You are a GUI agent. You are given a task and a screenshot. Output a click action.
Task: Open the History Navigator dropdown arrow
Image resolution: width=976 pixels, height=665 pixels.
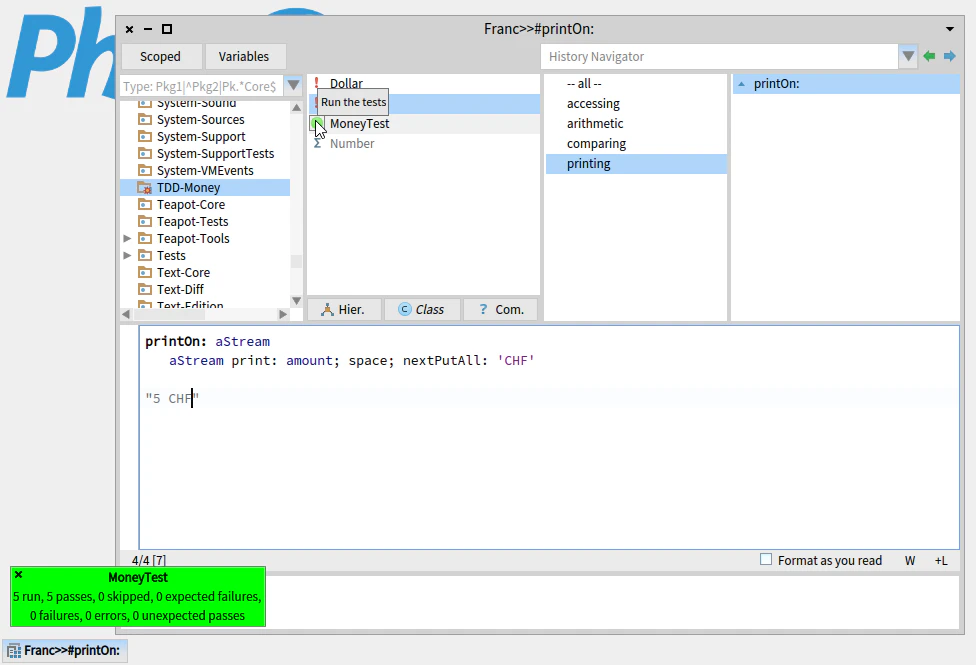908,57
